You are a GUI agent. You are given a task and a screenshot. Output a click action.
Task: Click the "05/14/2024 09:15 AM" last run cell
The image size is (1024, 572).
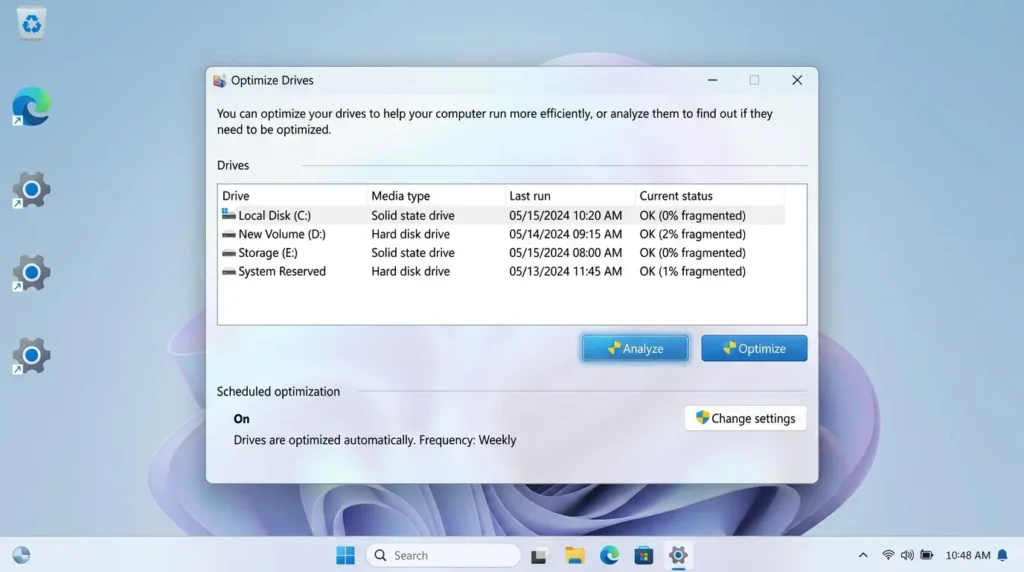pyautogui.click(x=566, y=234)
